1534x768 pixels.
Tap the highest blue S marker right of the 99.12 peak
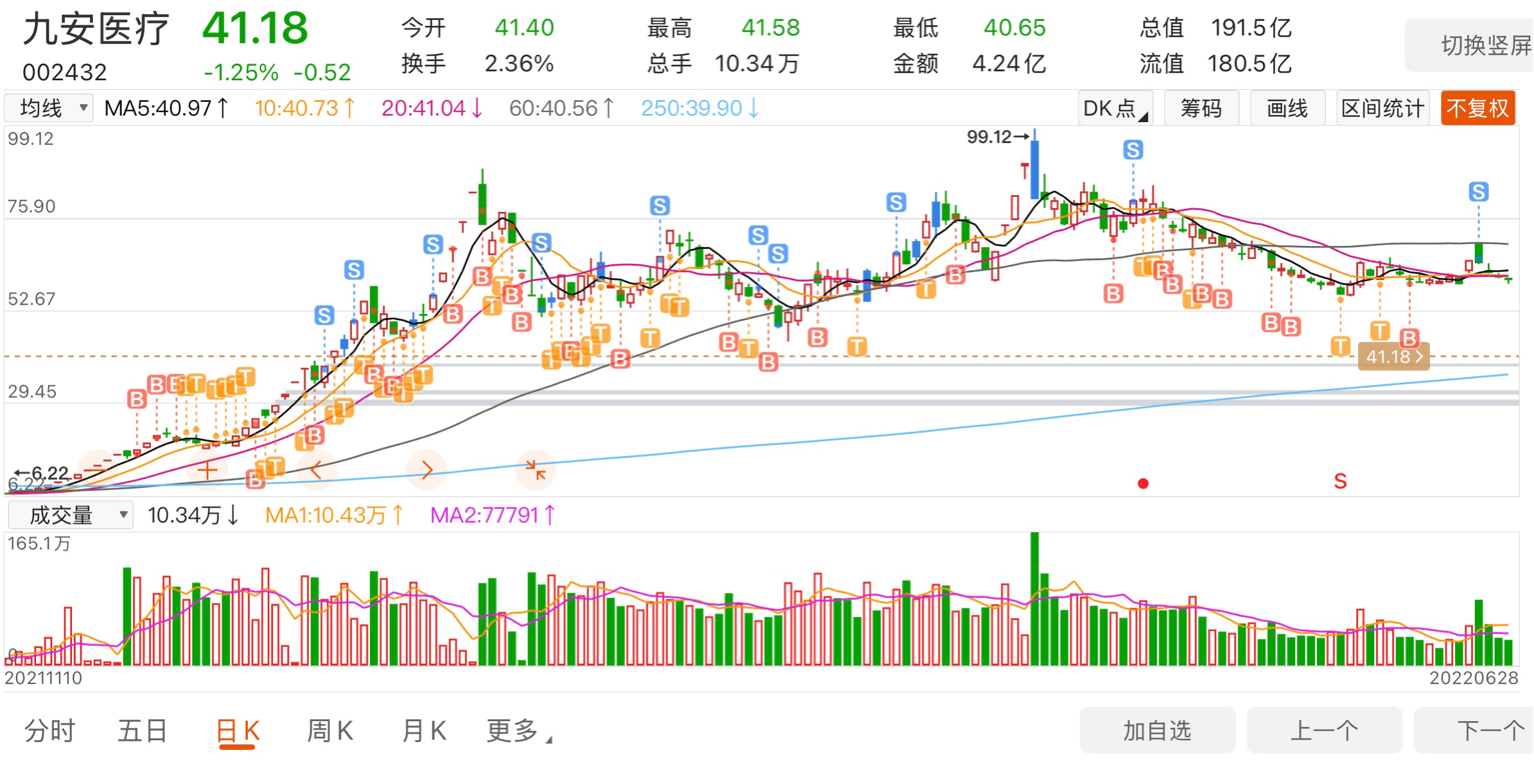pos(1133,150)
